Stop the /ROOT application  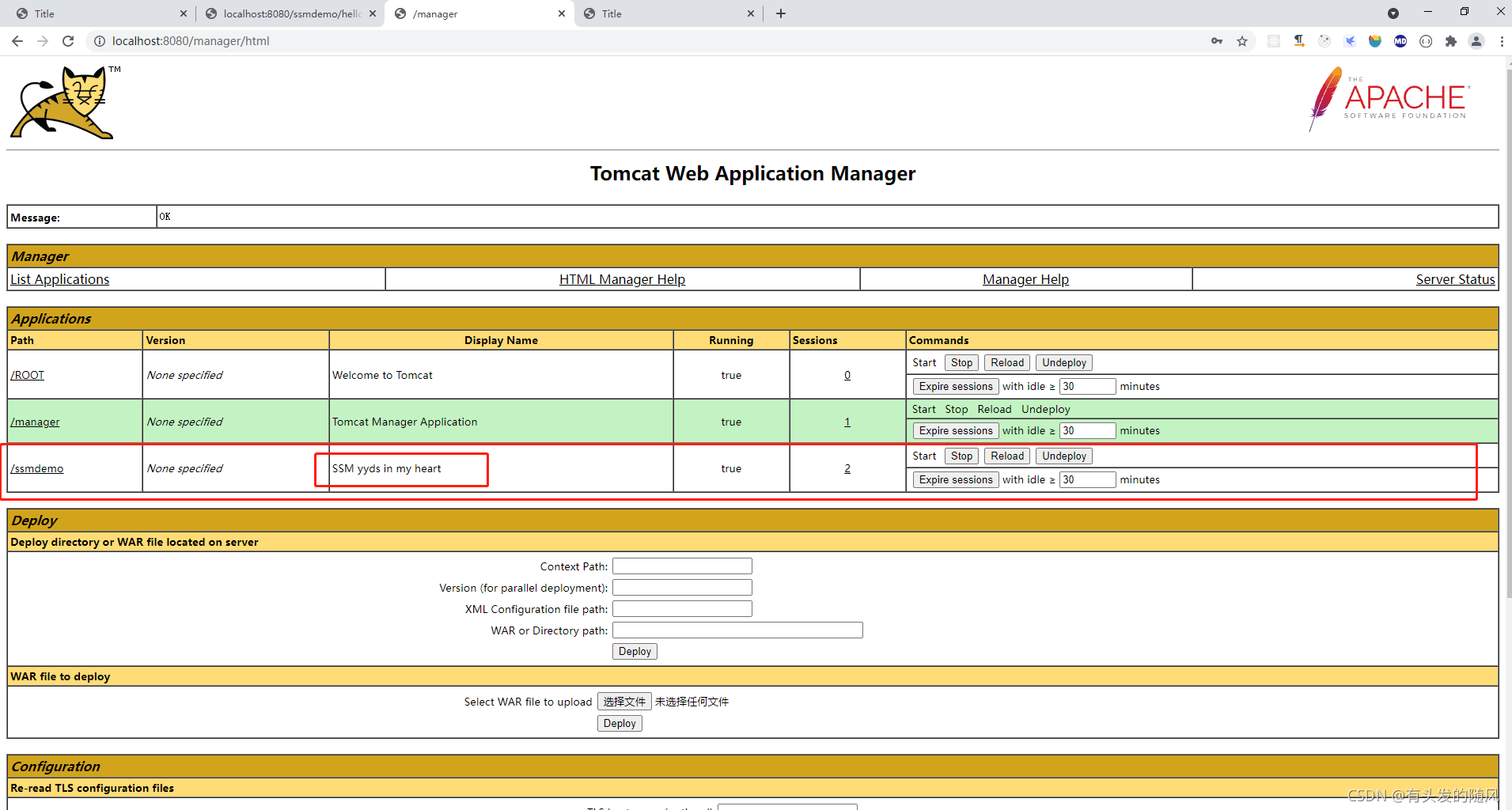[961, 362]
